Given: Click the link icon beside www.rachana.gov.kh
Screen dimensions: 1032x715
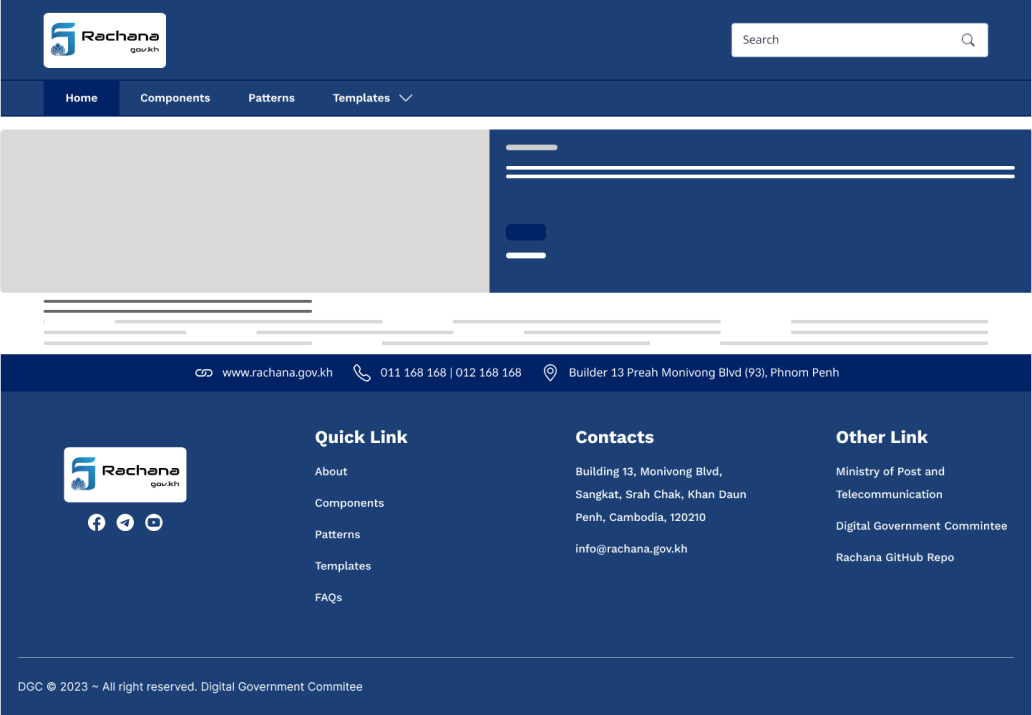Looking at the screenshot, I should pos(204,373).
